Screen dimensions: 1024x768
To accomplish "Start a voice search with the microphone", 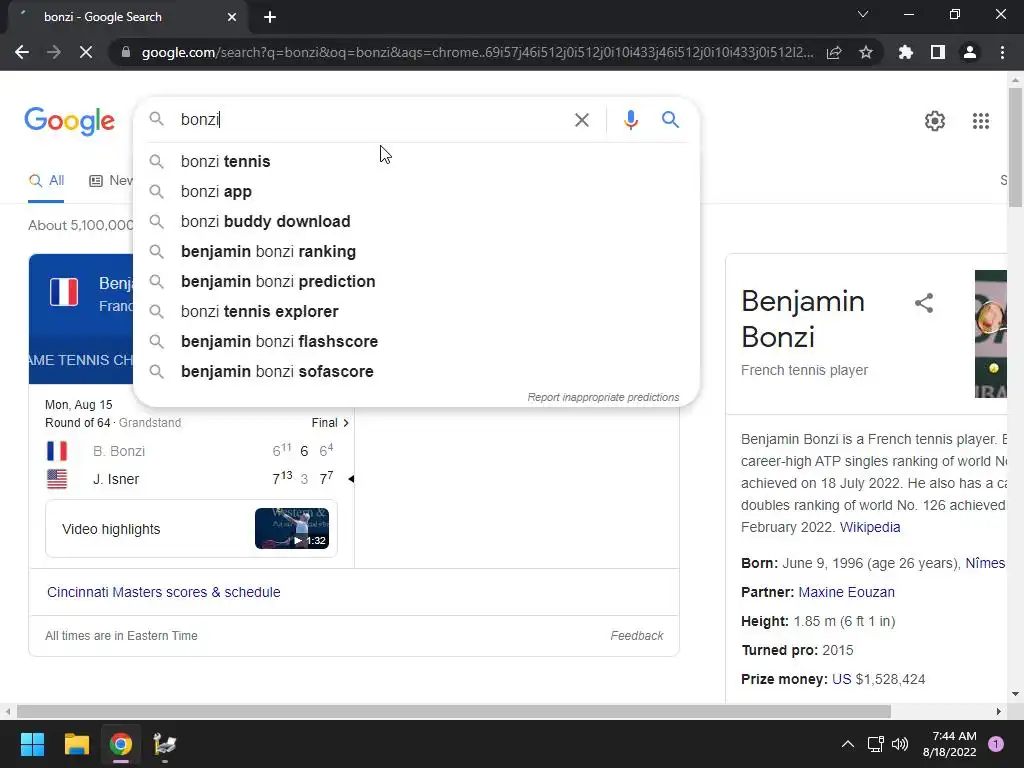I will tap(630, 120).
